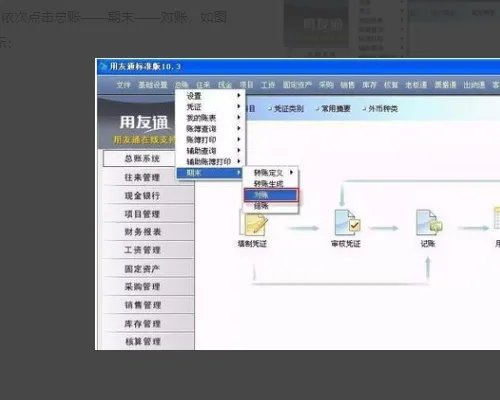Click the 用友通标准版10.3 title bar text
Screen dimensions: 500x400
coord(145,66)
